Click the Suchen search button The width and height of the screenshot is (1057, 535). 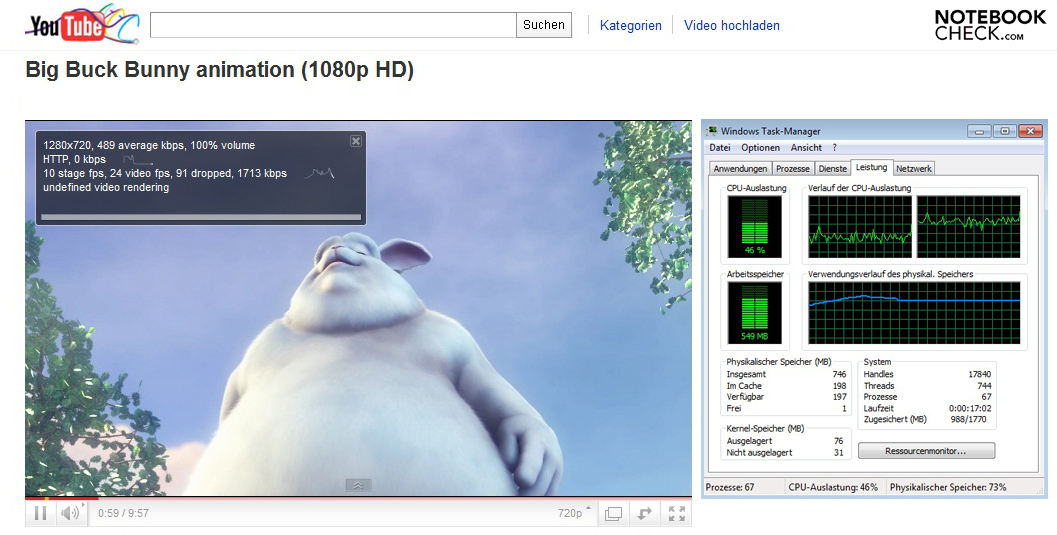coord(544,25)
